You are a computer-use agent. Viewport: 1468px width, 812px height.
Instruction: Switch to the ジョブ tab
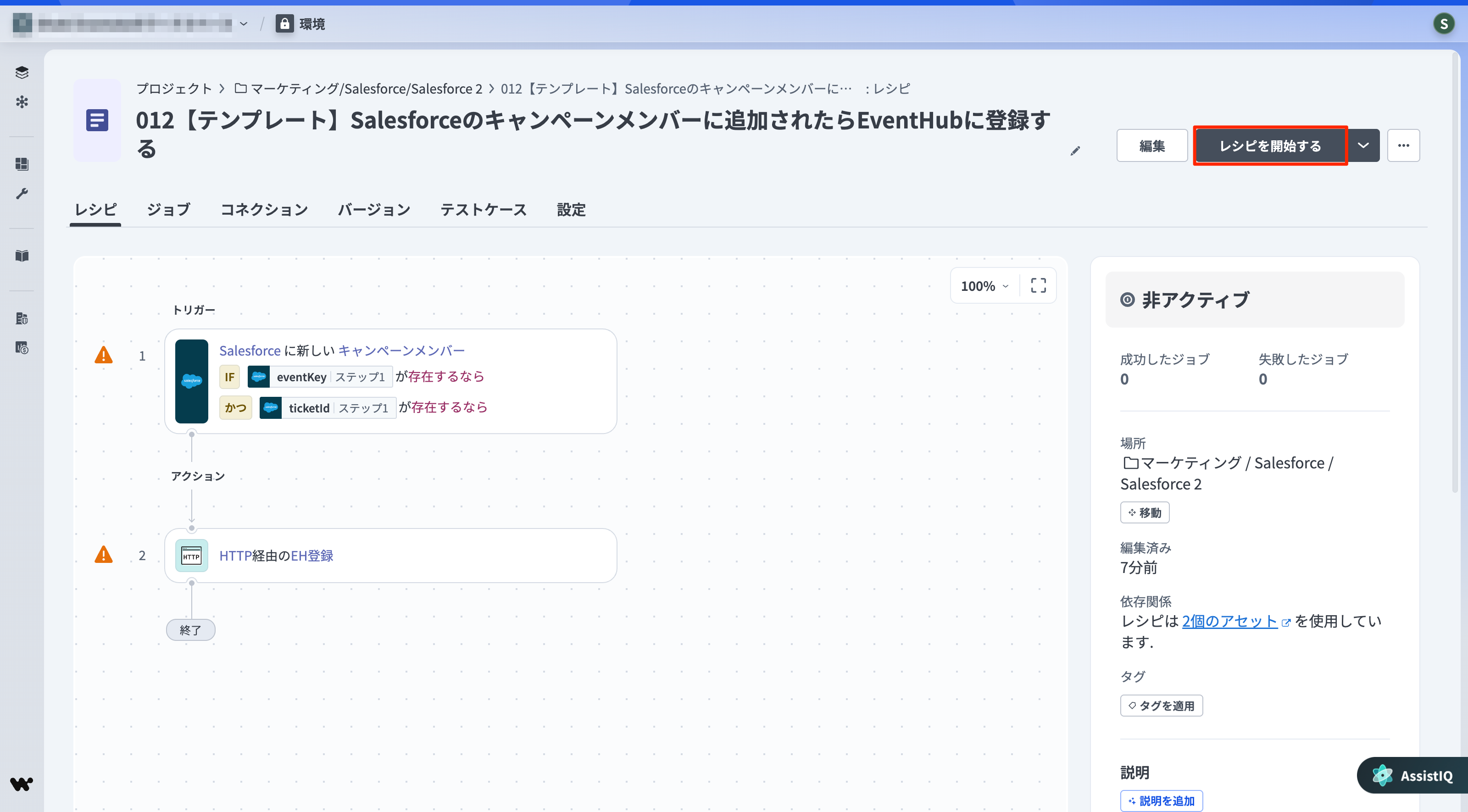tap(169, 210)
